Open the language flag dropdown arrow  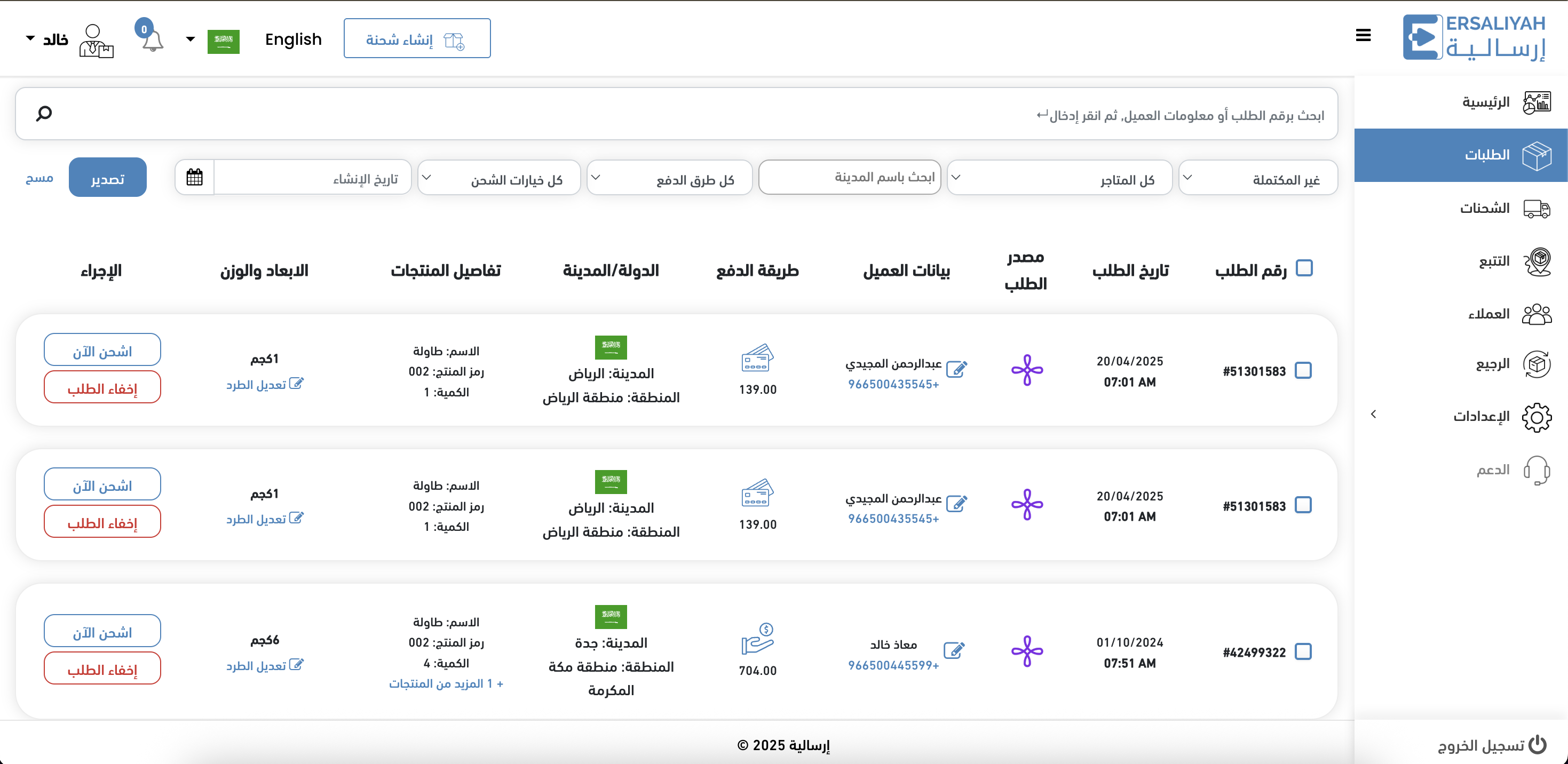pos(191,39)
